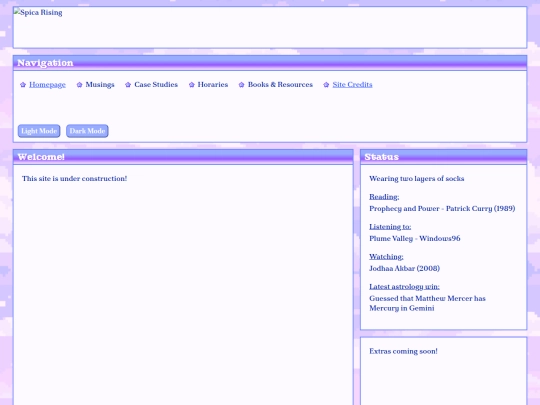
Task: Click the flower bullet beside Homepage
Action: pyautogui.click(x=23, y=85)
